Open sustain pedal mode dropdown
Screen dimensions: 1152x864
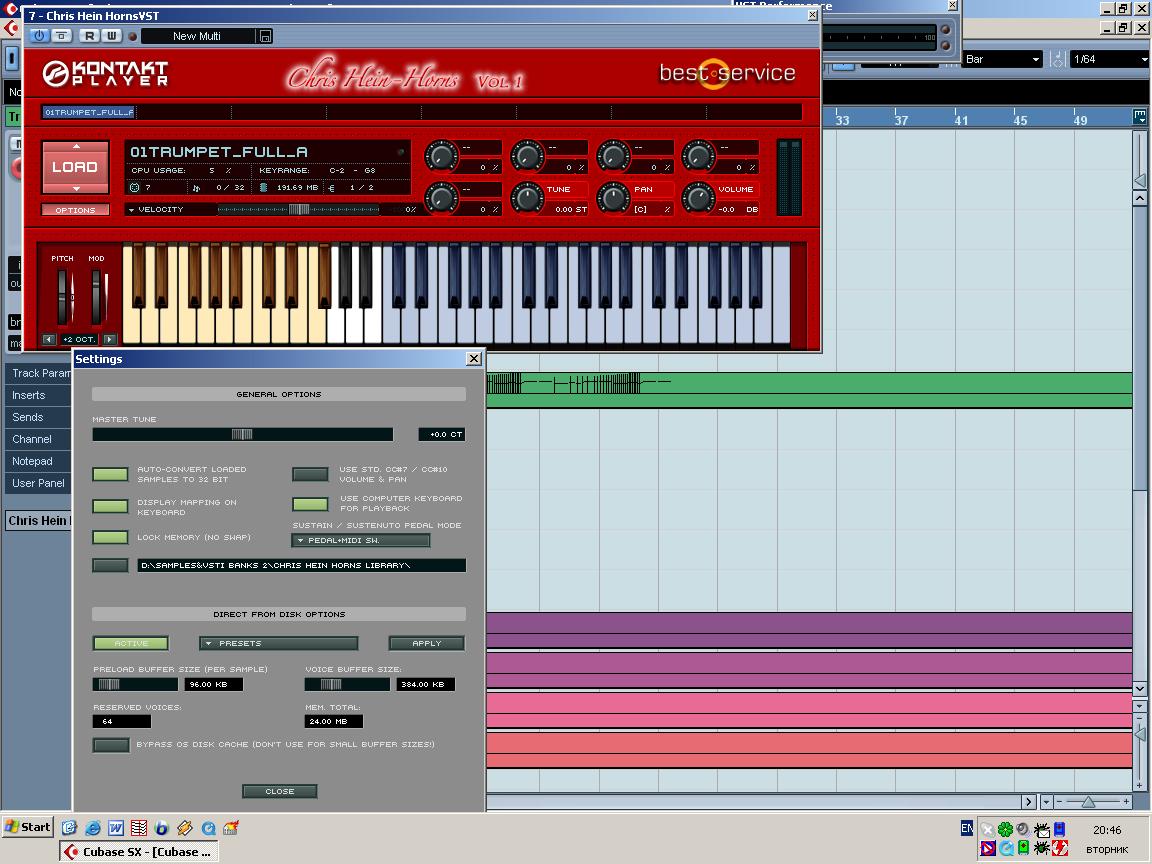(361, 540)
